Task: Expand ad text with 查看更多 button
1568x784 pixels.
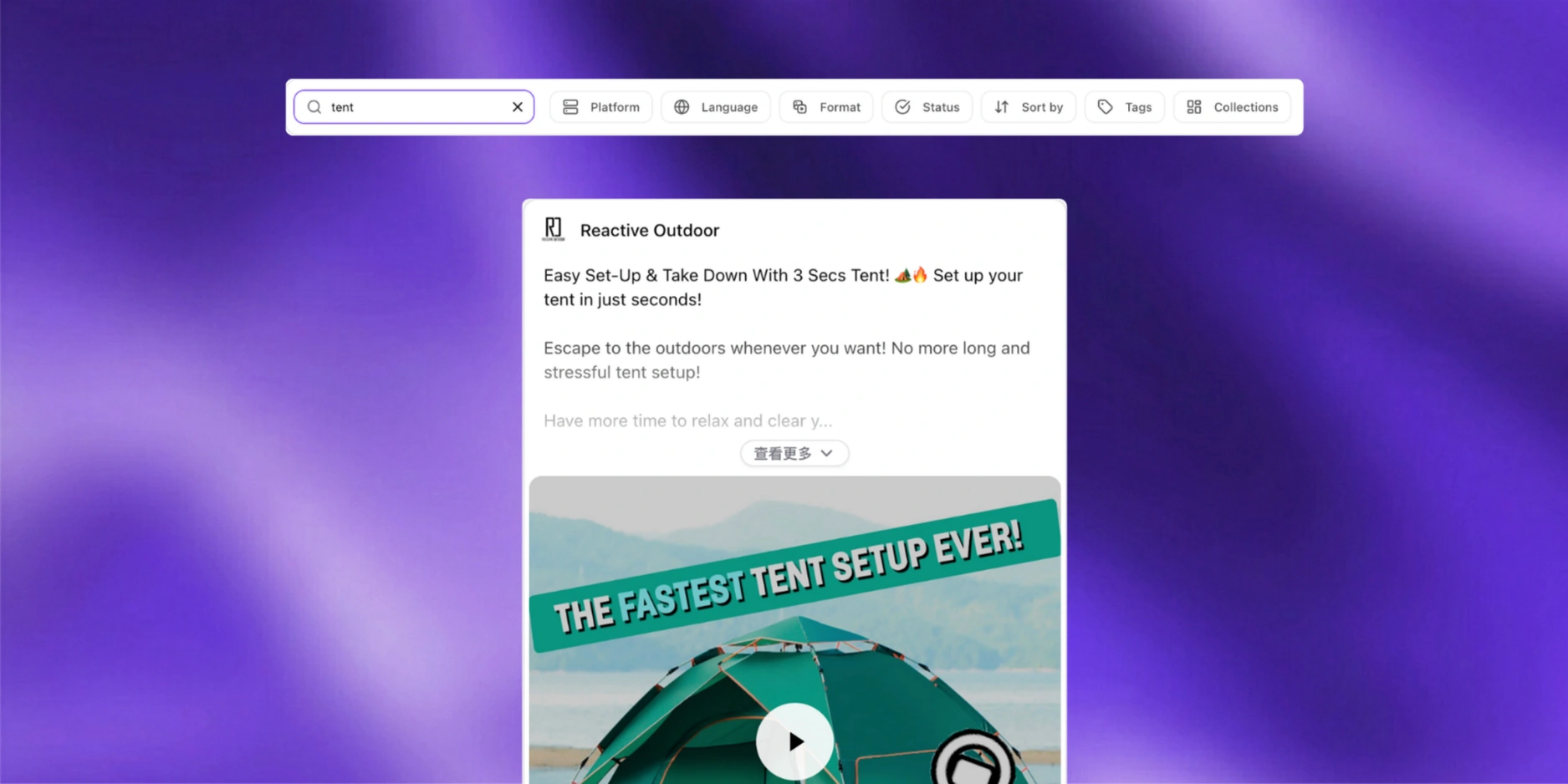Action: pos(783,453)
